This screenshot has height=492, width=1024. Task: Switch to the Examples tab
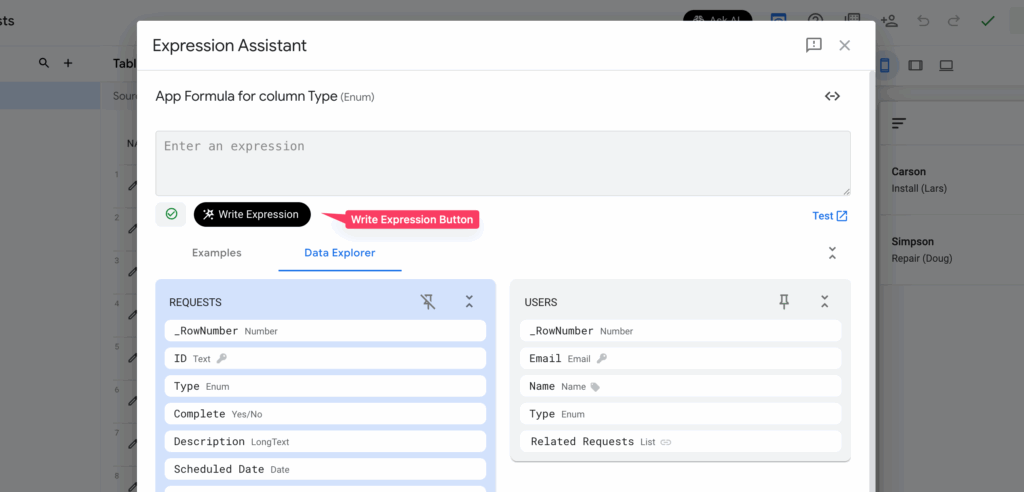217,253
